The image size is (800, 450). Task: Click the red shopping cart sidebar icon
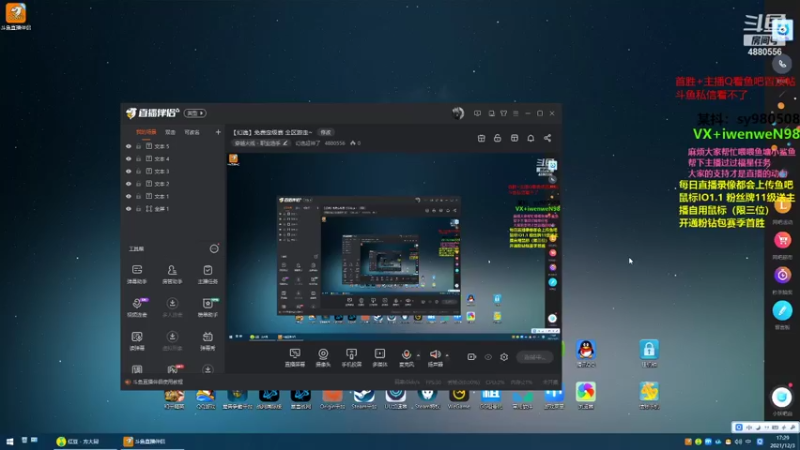(x=782, y=240)
